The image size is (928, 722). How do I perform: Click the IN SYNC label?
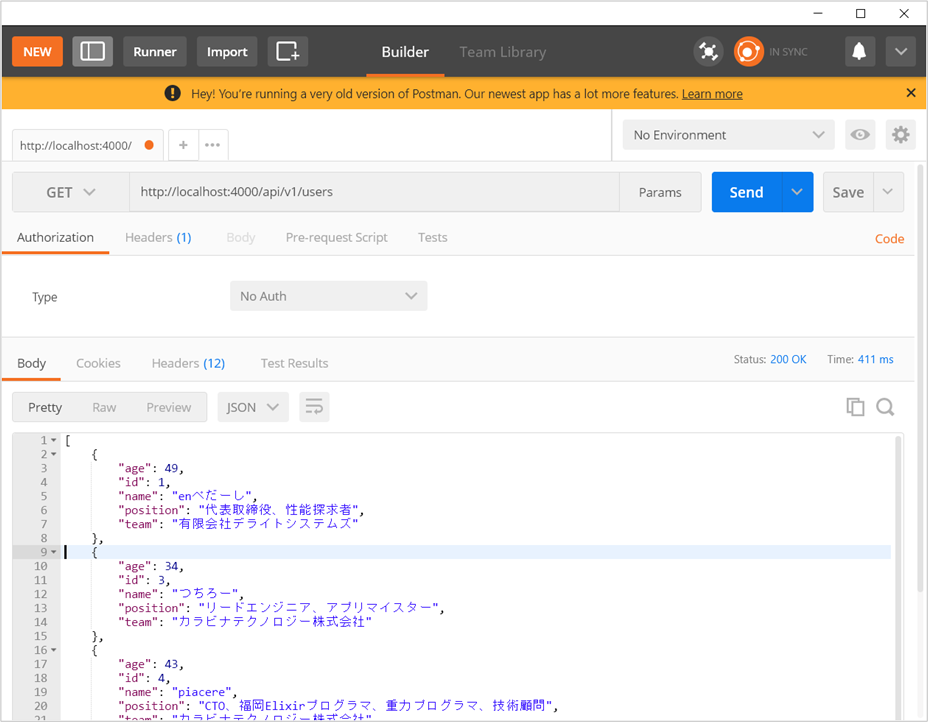(x=788, y=52)
